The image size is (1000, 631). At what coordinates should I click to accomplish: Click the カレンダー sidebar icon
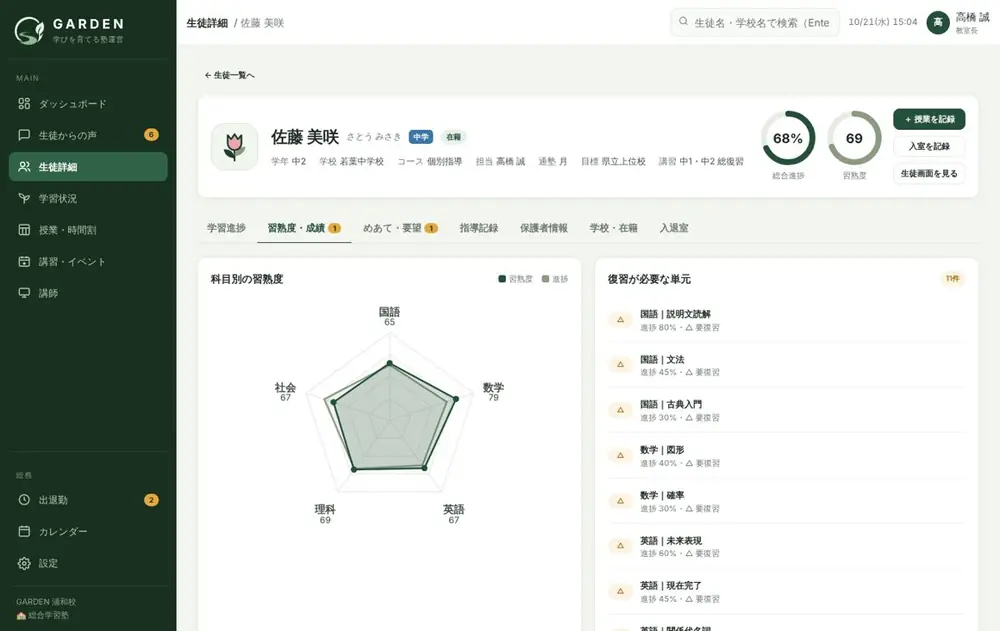[x=24, y=531]
